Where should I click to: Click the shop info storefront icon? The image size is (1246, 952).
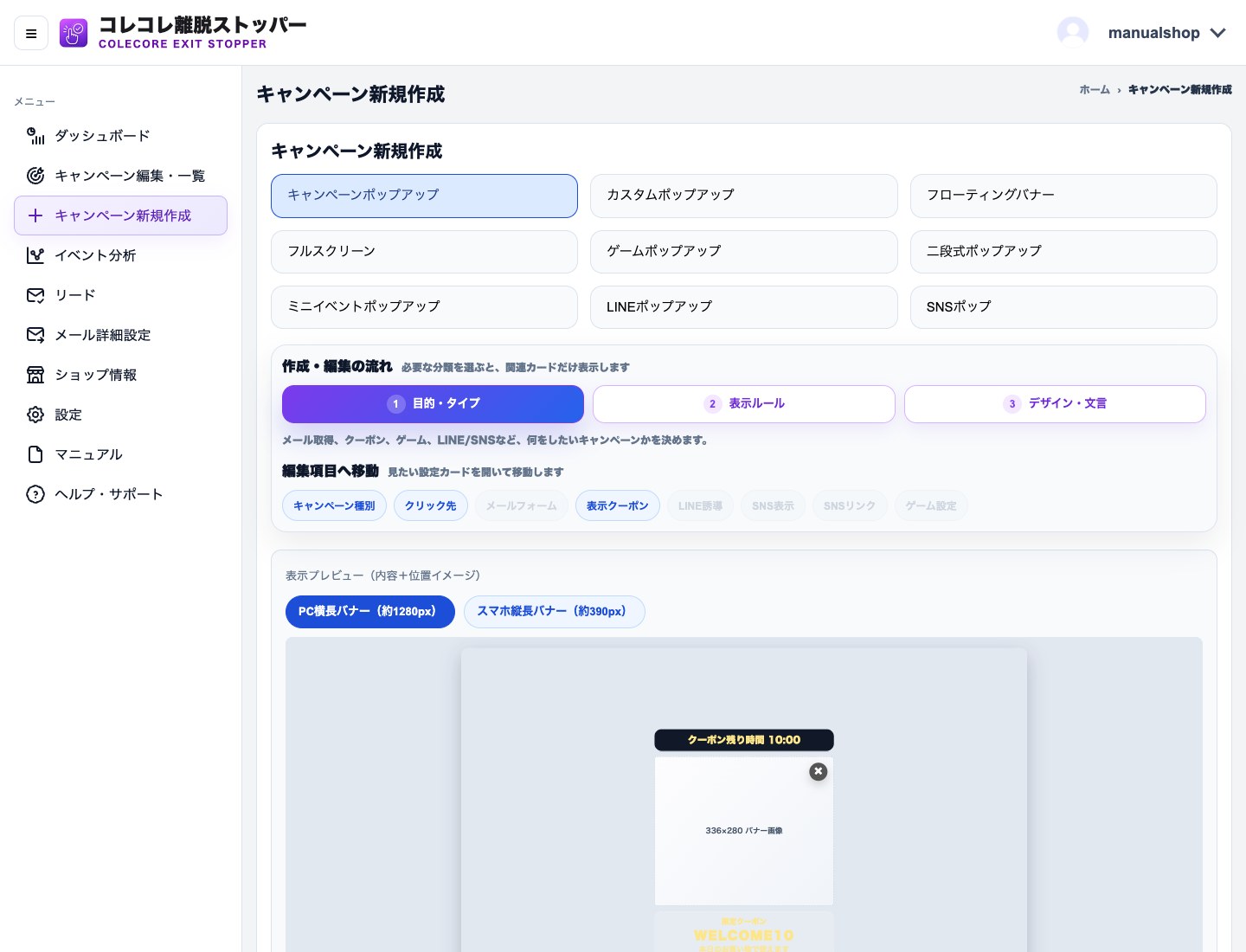[x=35, y=375]
